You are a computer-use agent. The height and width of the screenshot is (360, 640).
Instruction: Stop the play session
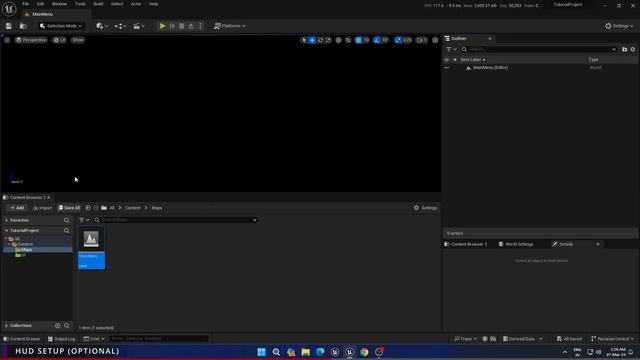(182, 26)
